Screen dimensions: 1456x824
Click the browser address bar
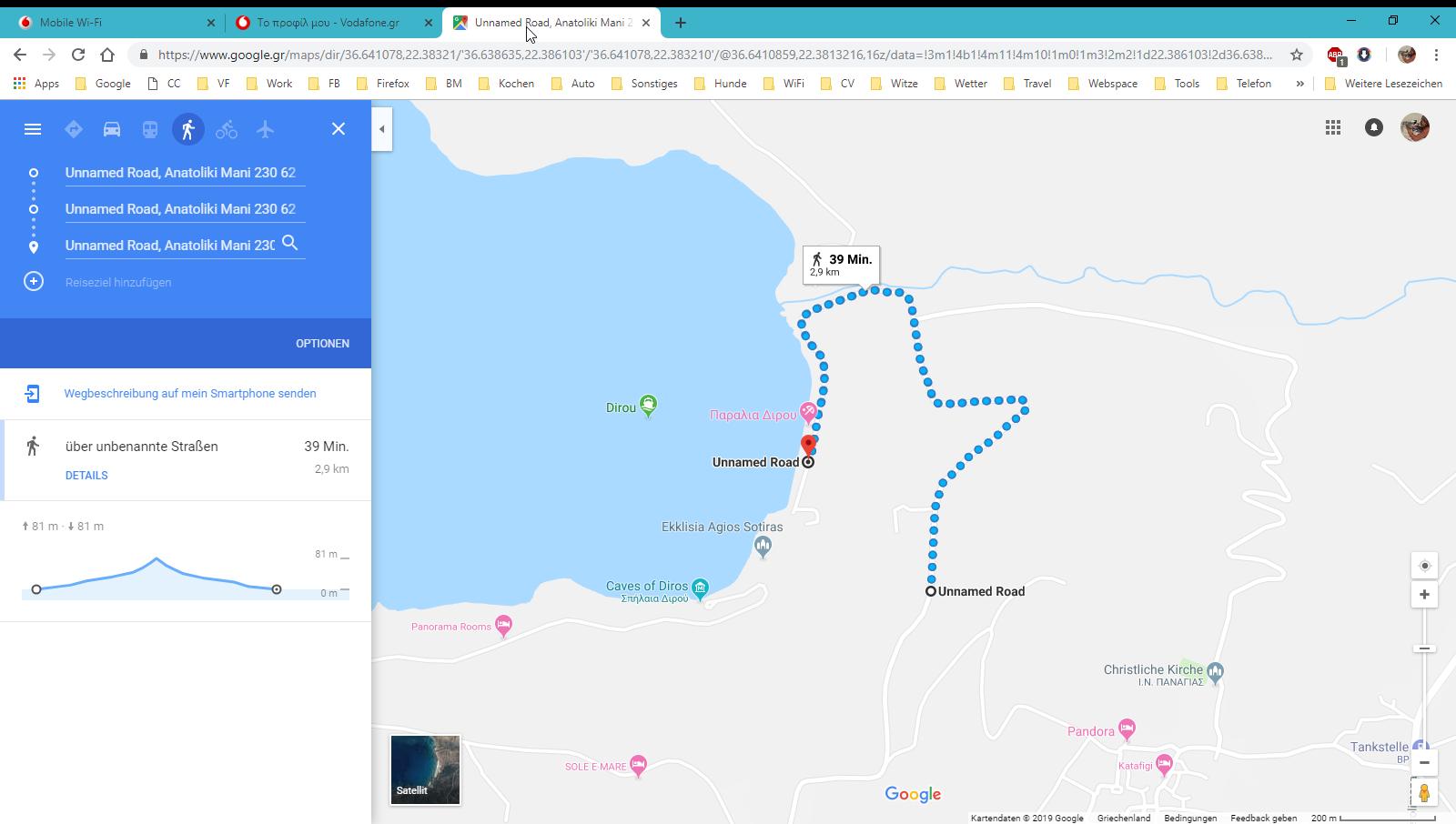click(714, 55)
